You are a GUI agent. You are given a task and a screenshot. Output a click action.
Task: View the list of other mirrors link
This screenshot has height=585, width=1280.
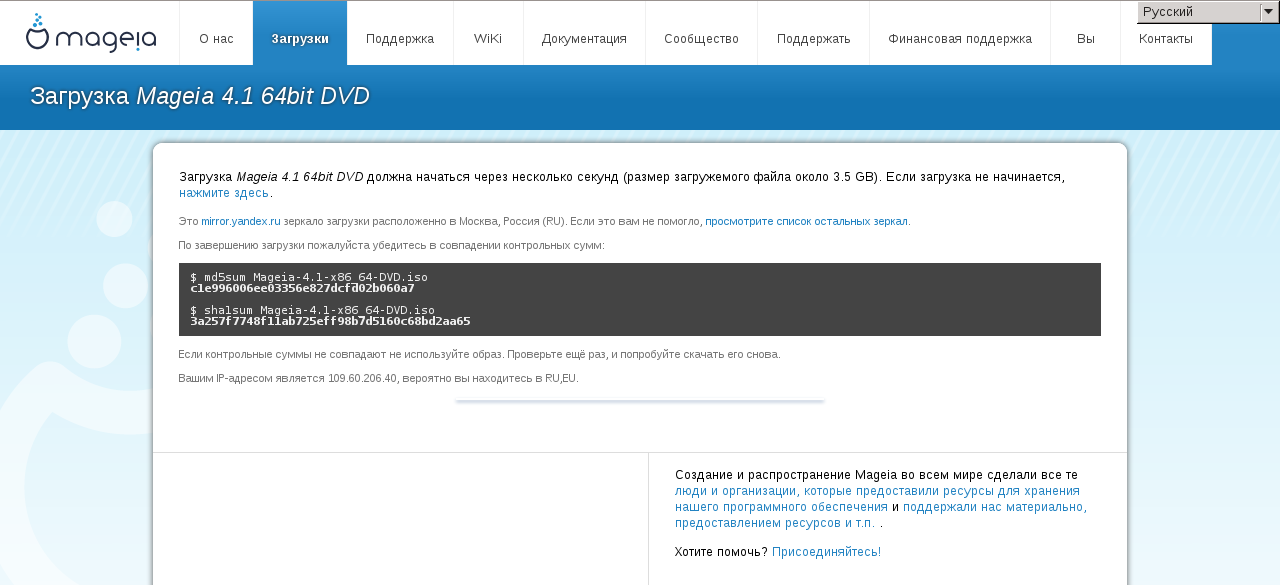806,221
